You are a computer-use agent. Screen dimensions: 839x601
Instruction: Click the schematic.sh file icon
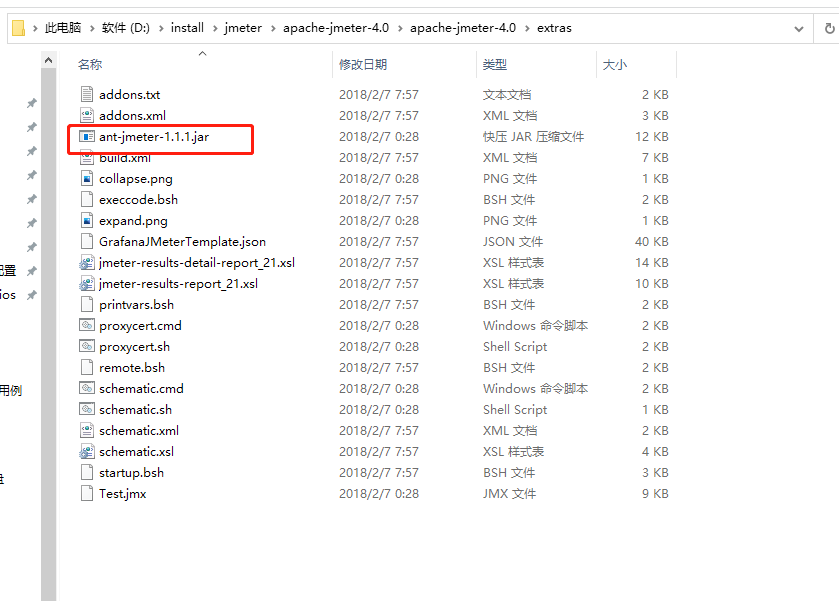click(x=87, y=409)
